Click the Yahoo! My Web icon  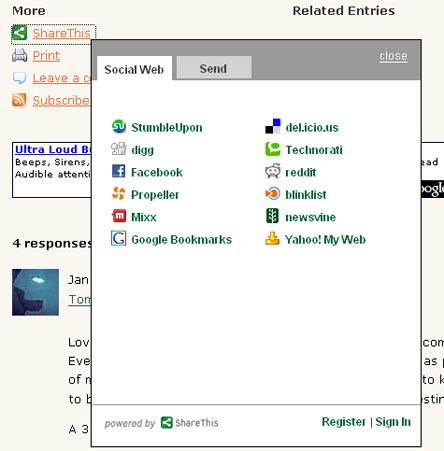click(272, 239)
